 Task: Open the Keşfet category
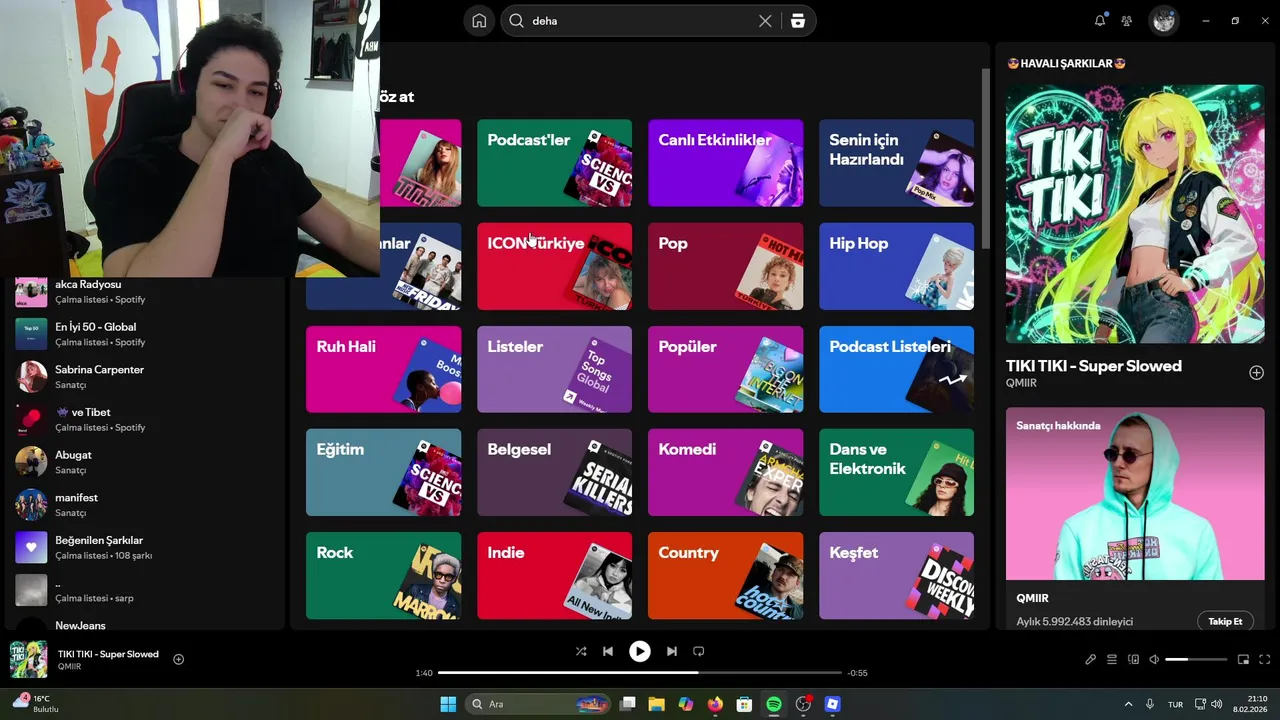pos(896,575)
